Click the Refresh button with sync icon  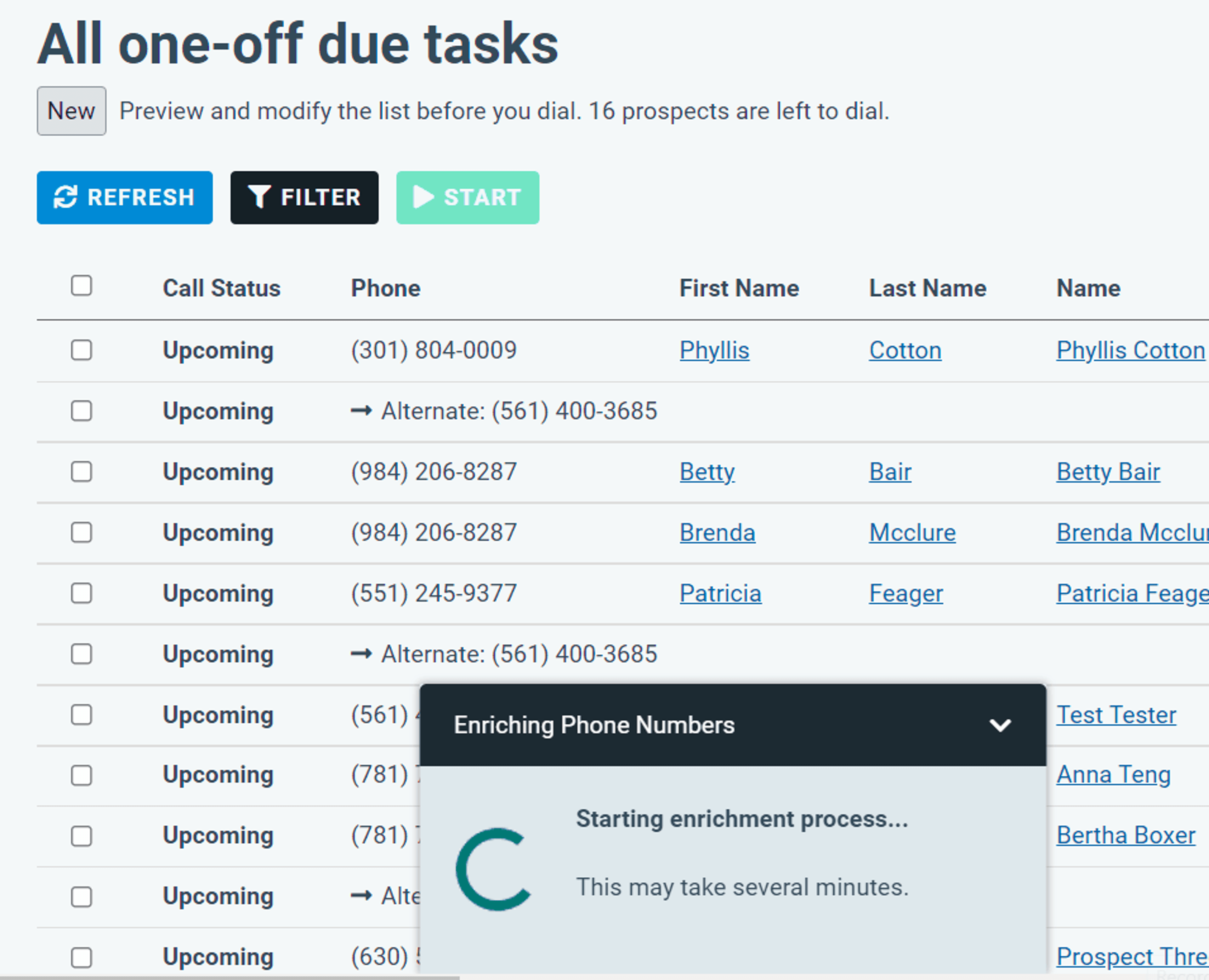point(124,197)
